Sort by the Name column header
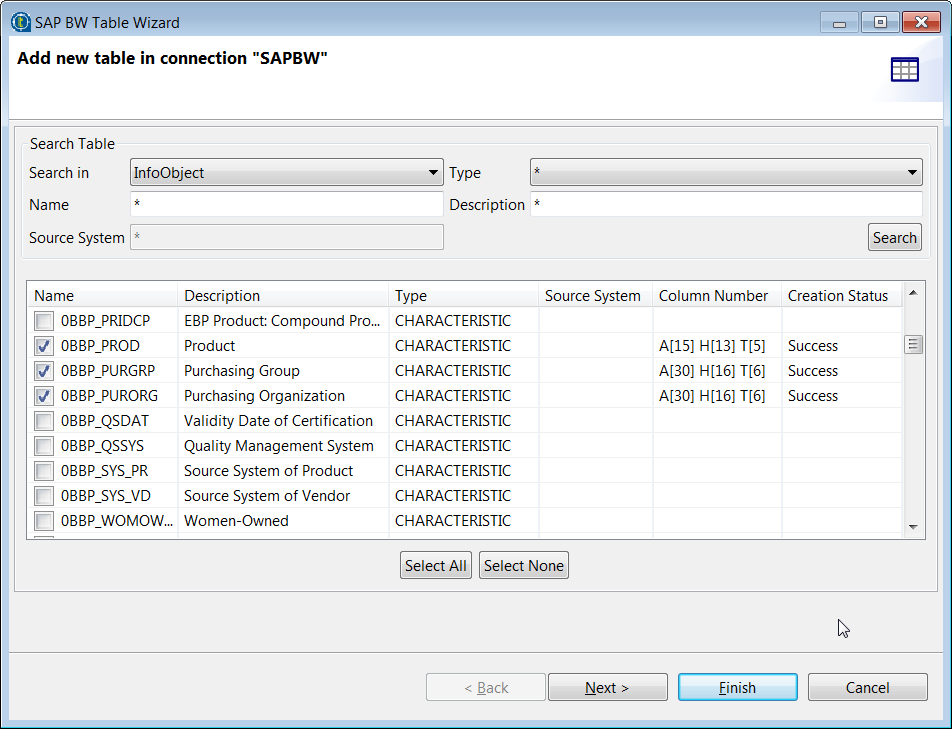This screenshot has width=952, height=729. pyautogui.click(x=102, y=296)
